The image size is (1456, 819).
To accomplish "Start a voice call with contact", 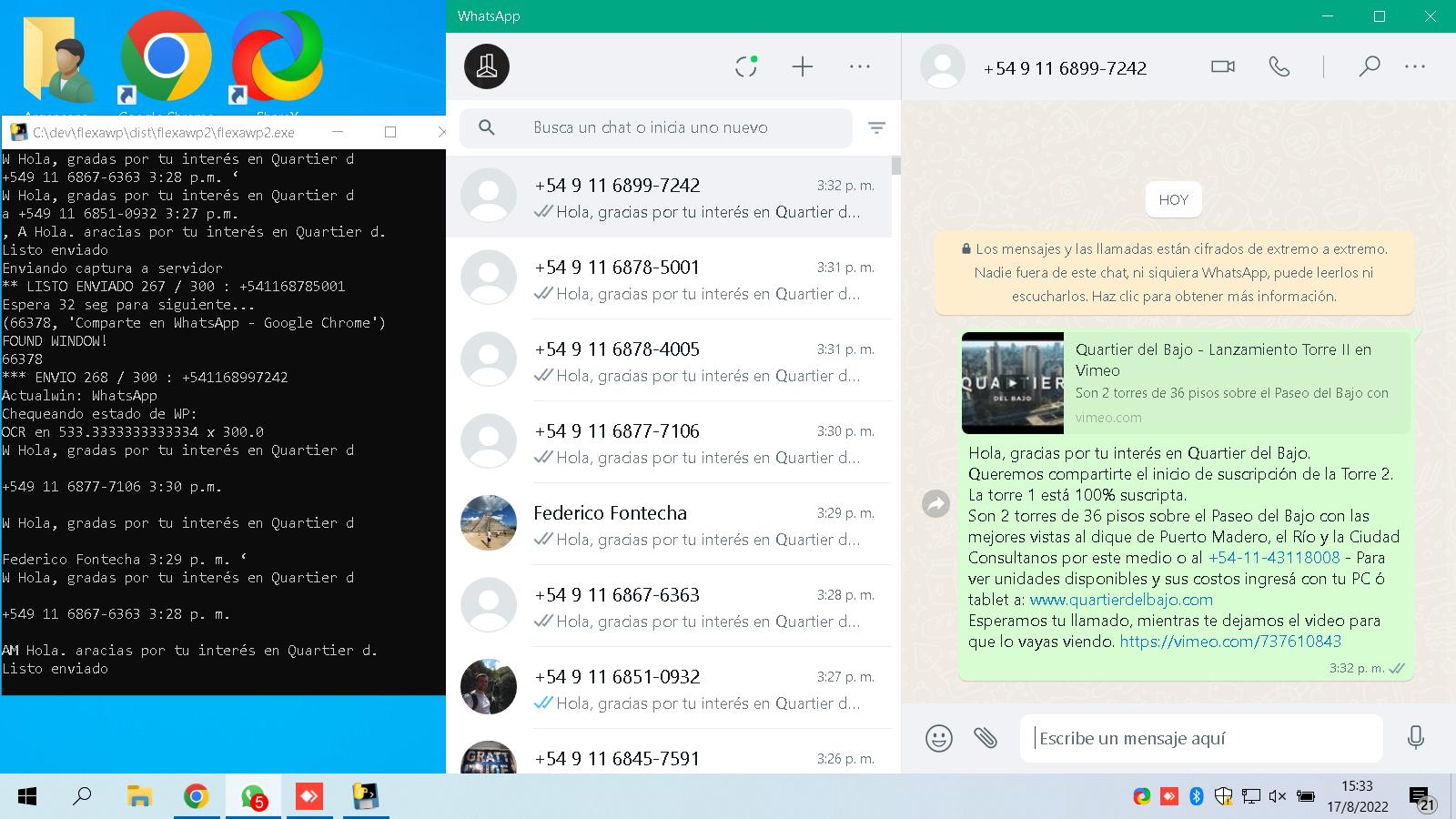I will [1279, 66].
